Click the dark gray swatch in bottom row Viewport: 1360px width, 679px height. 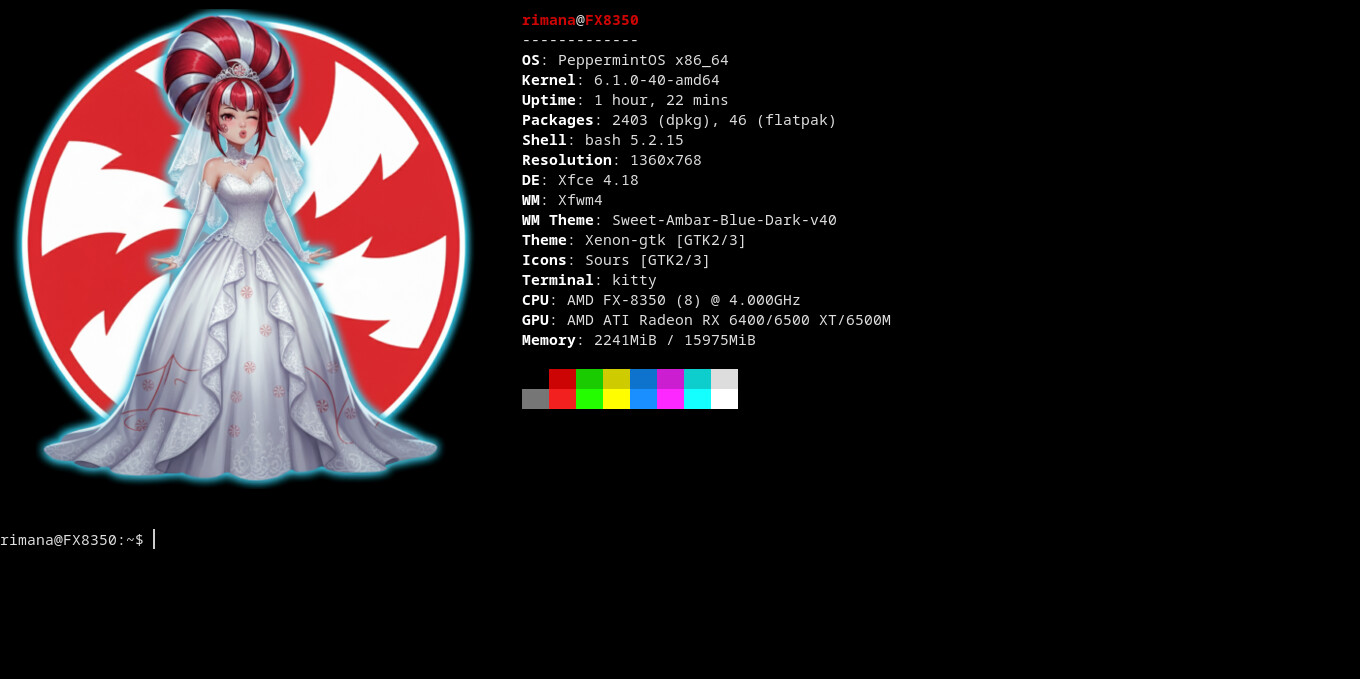(535, 399)
